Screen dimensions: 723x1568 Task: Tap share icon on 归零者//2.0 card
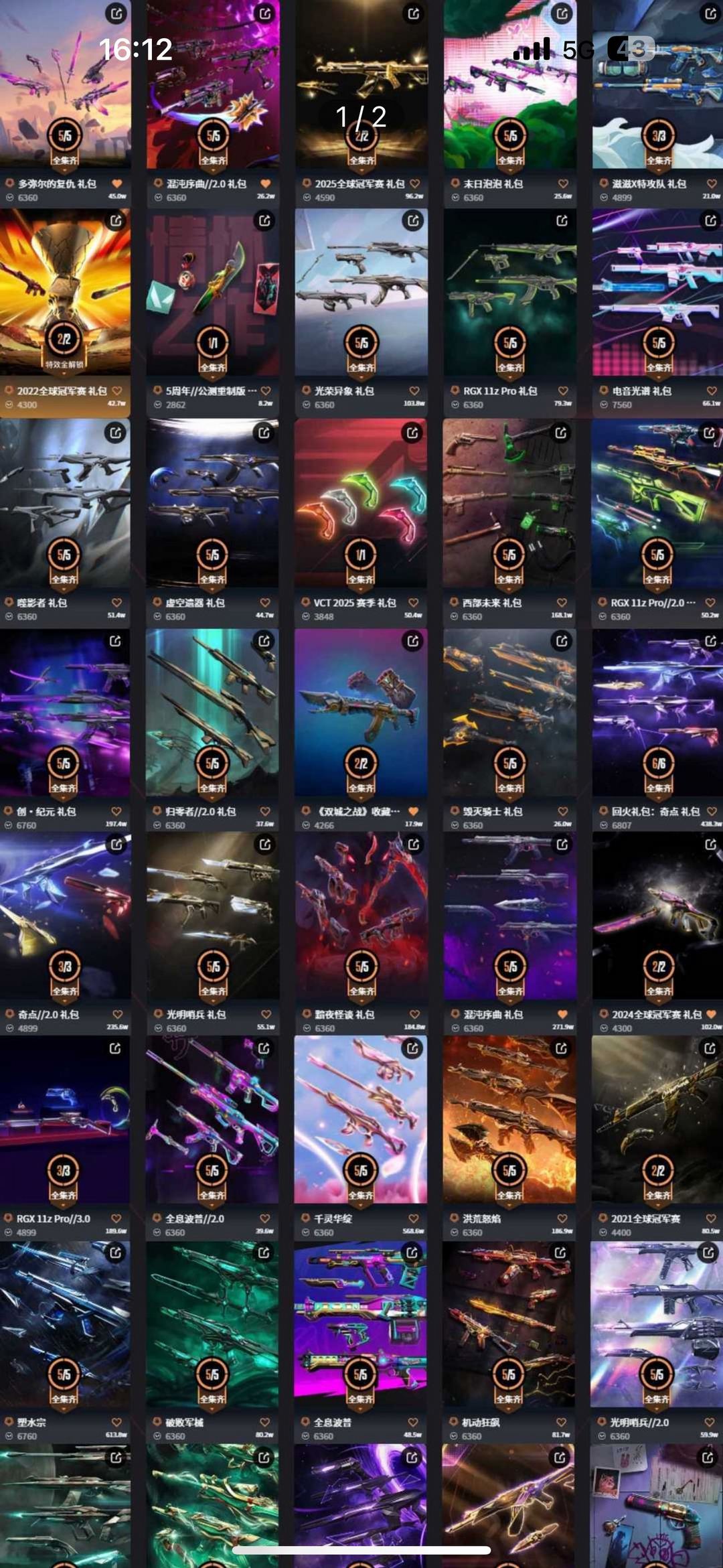coord(264,641)
